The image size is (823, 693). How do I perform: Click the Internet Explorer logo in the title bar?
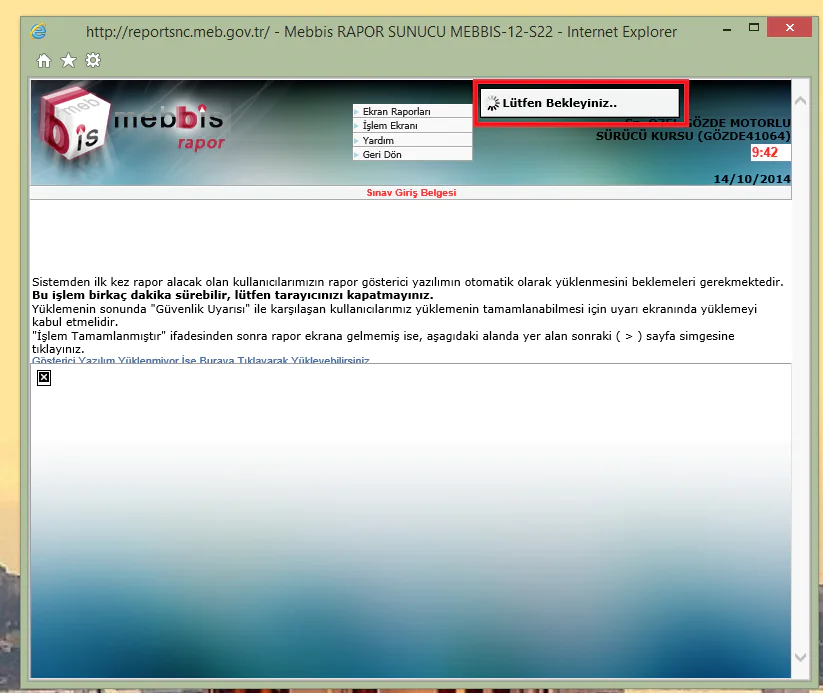38,31
